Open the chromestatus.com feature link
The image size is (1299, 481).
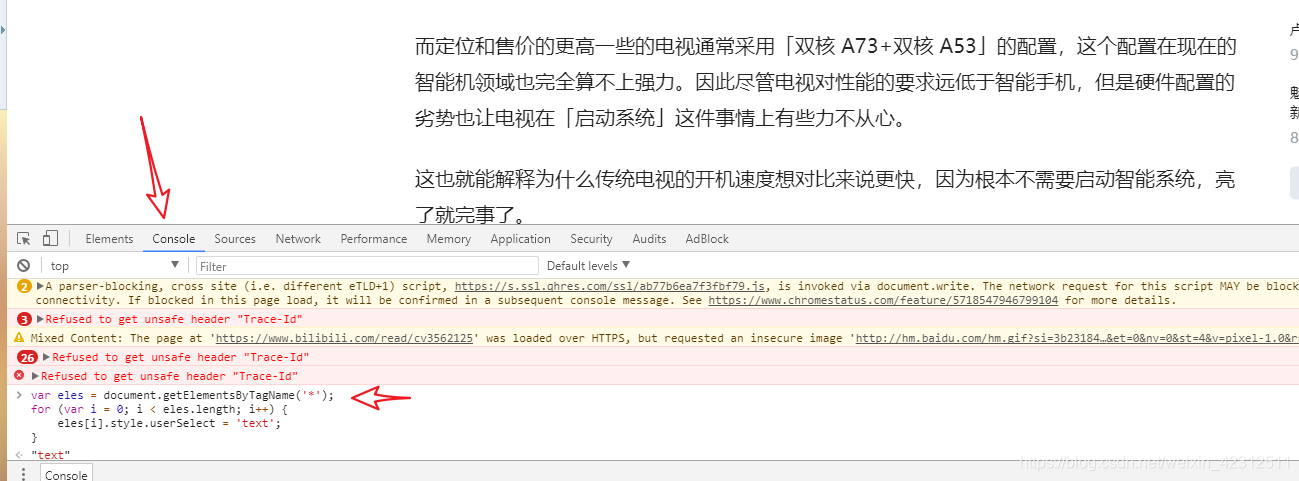coord(884,300)
